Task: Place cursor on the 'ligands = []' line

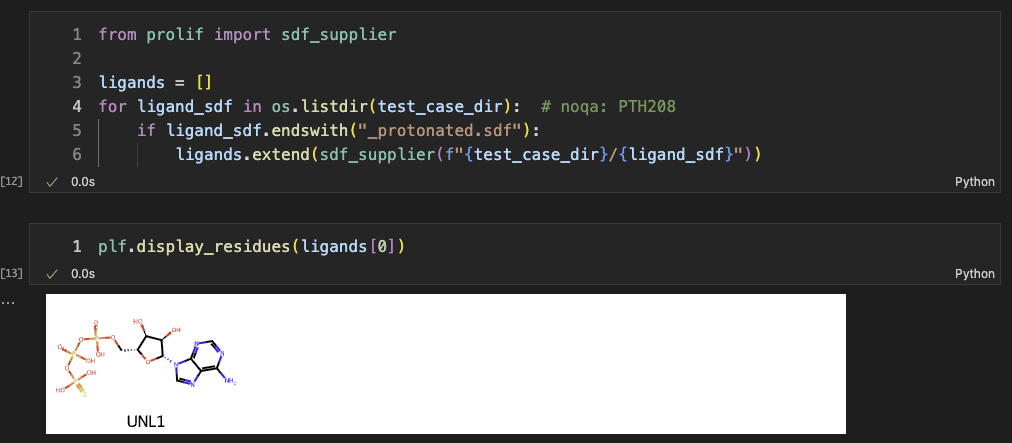Action: [x=156, y=83]
